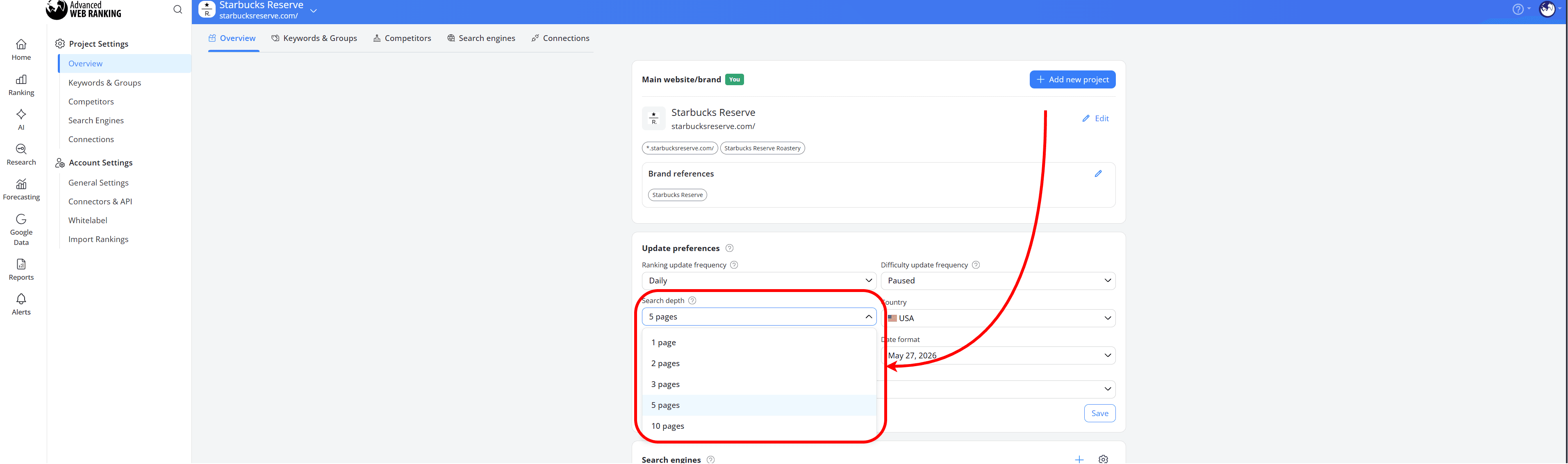Screen dimensions: 1568x464
Task: Open Keywords & Groups sidebar item
Action: point(105,83)
